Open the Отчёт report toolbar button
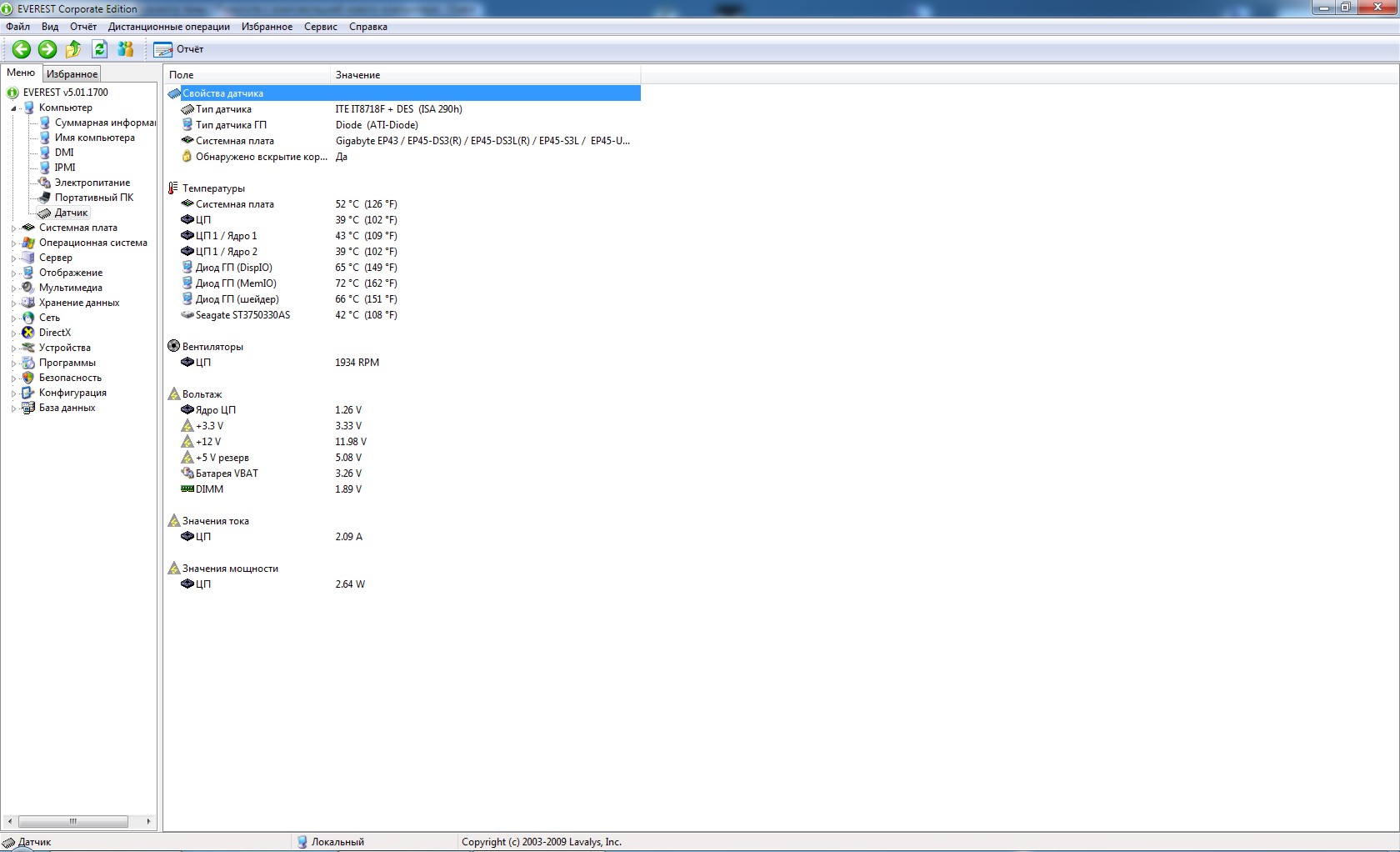1400x852 pixels. point(179,49)
